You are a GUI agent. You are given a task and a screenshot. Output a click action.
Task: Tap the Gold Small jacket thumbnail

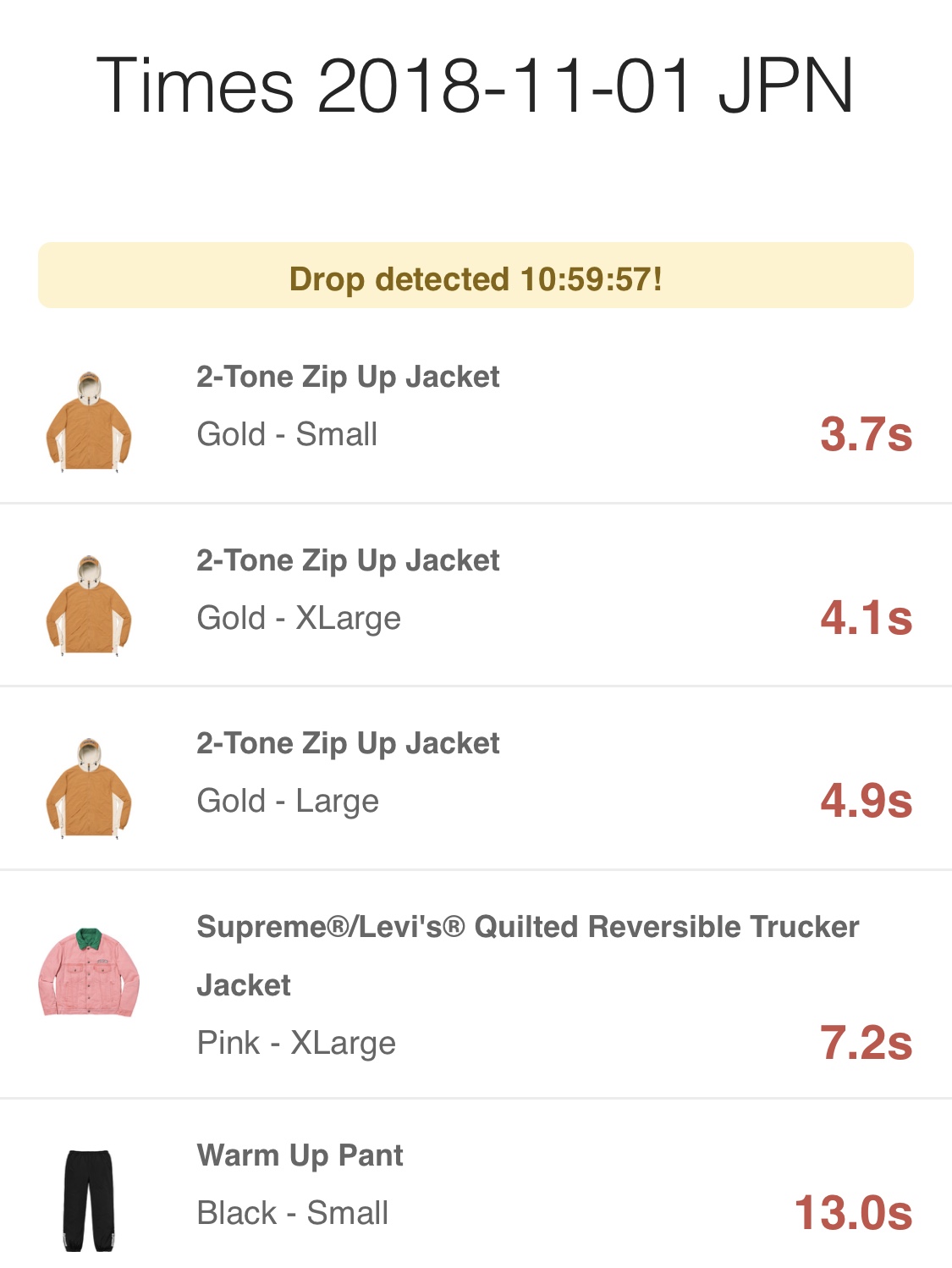(89, 421)
